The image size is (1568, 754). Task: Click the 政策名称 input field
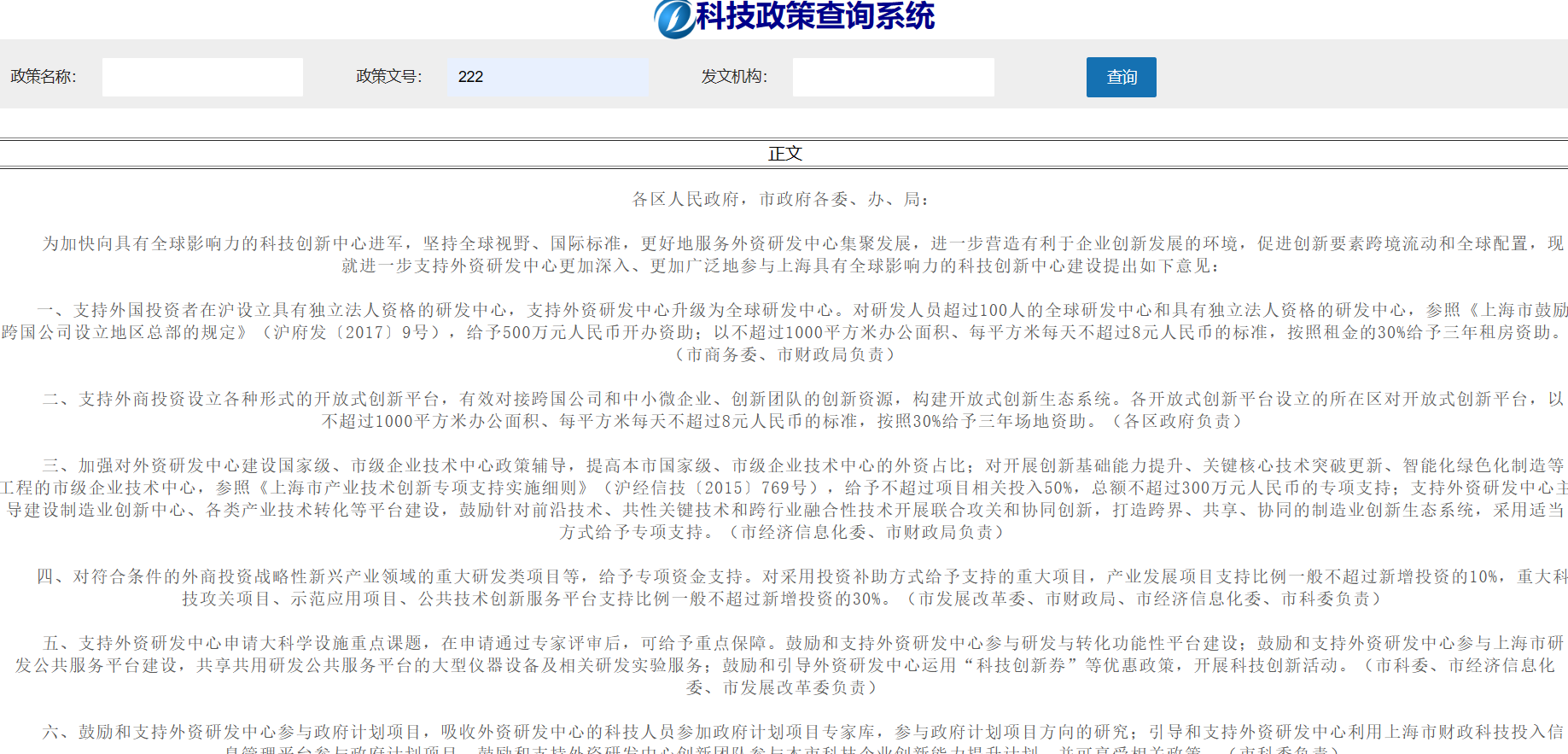pos(202,77)
